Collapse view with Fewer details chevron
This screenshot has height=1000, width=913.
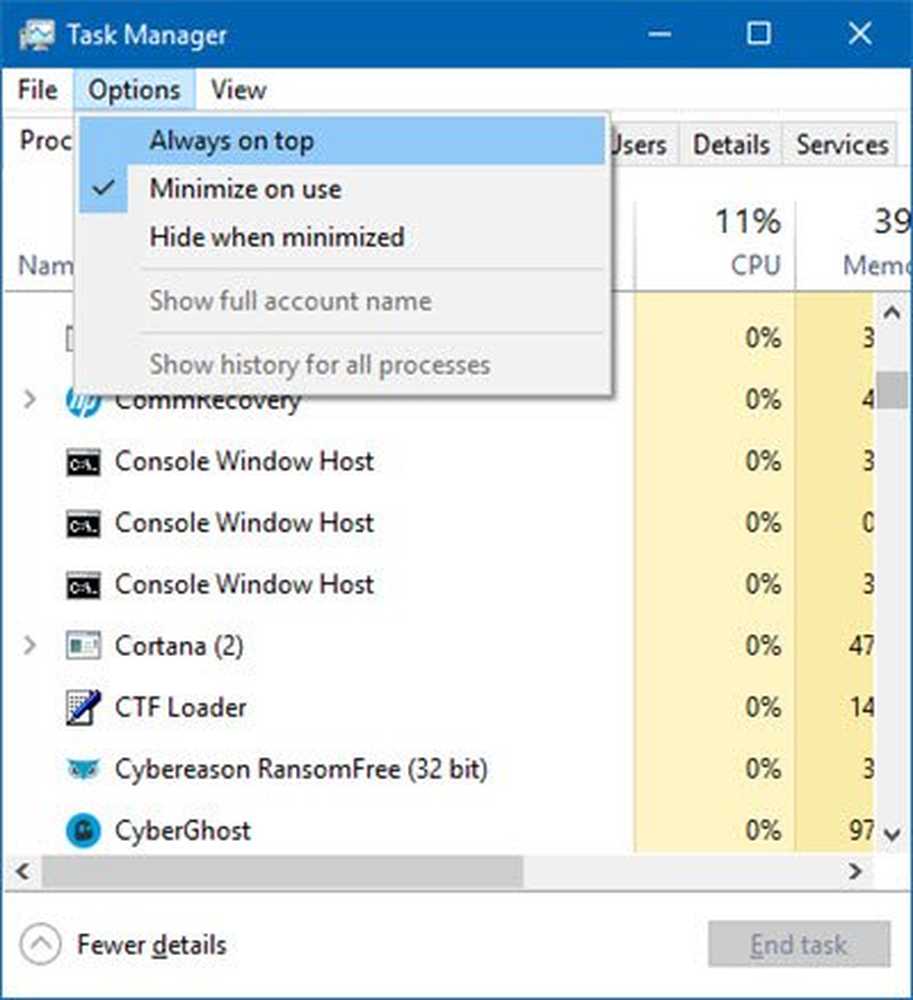pos(40,944)
